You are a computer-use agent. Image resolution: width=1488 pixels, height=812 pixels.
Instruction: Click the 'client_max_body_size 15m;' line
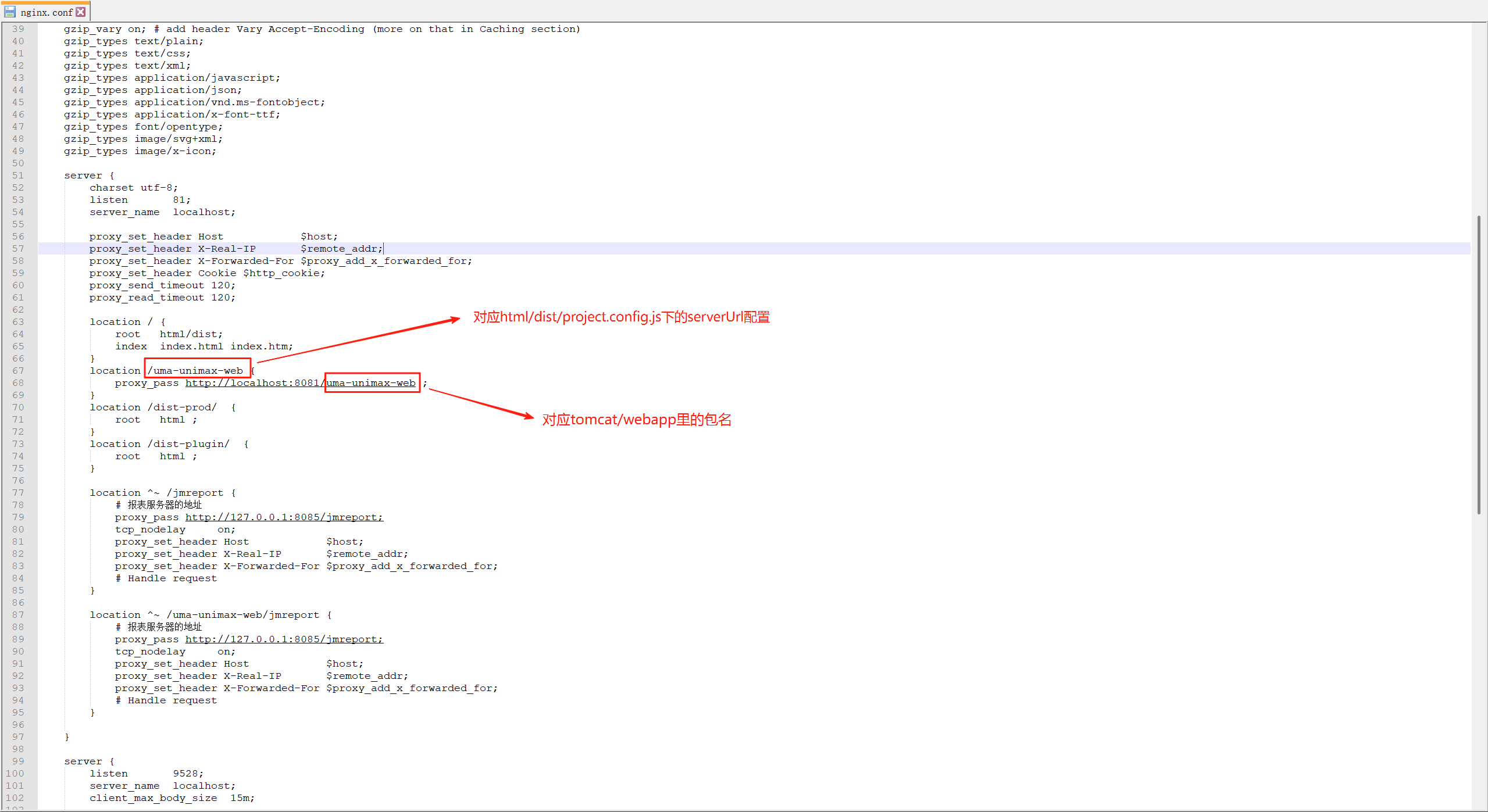[172, 798]
